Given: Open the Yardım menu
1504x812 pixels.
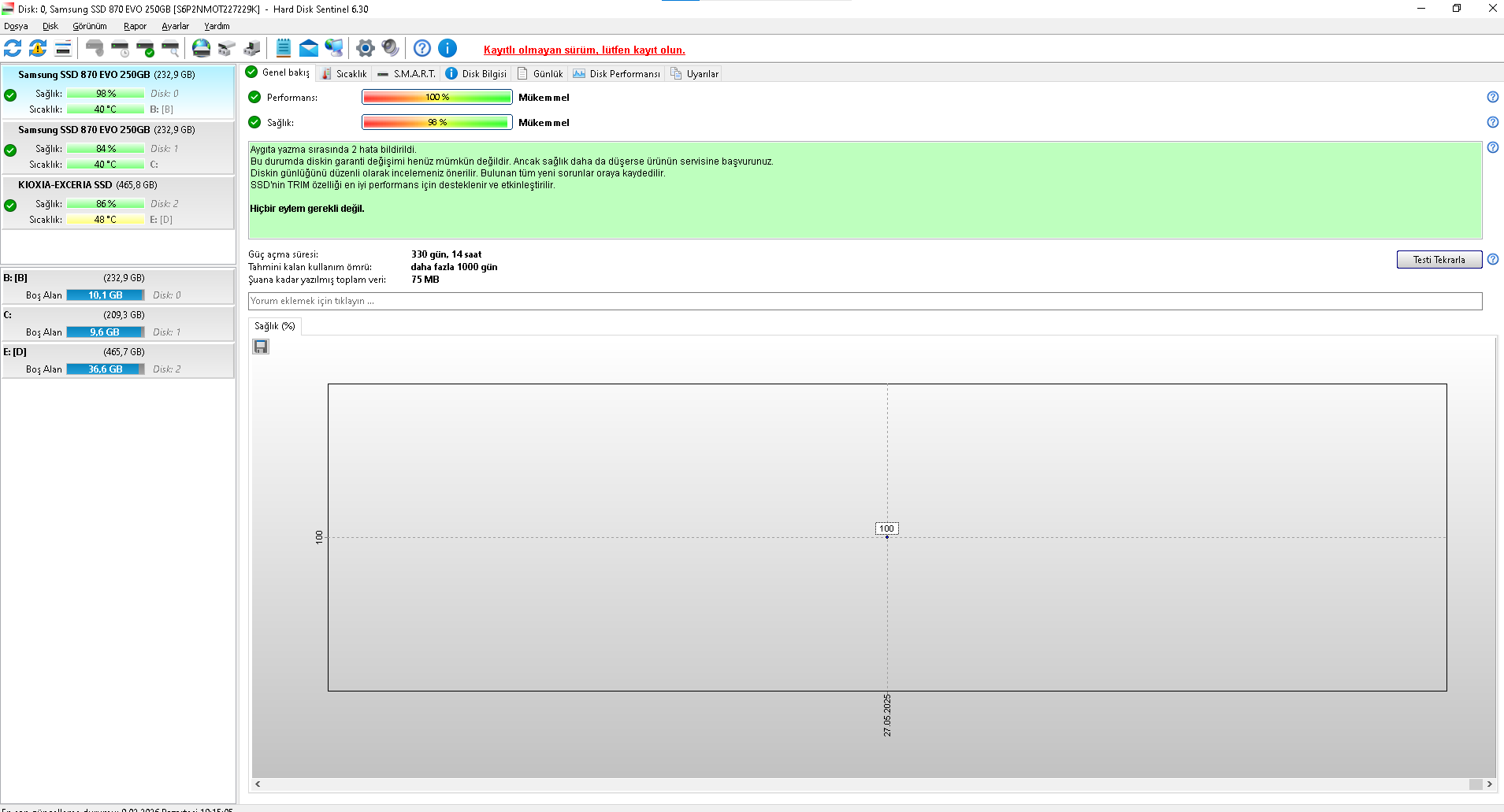Looking at the screenshot, I should point(217,26).
